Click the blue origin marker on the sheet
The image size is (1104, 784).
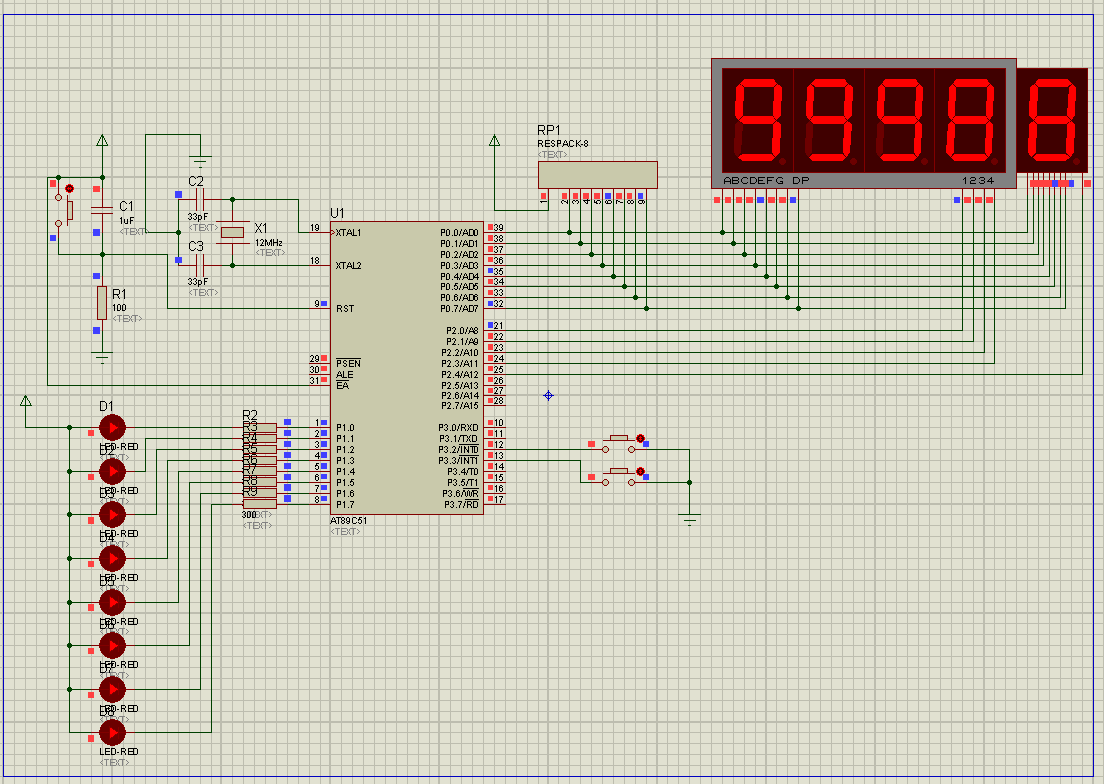pos(548,396)
